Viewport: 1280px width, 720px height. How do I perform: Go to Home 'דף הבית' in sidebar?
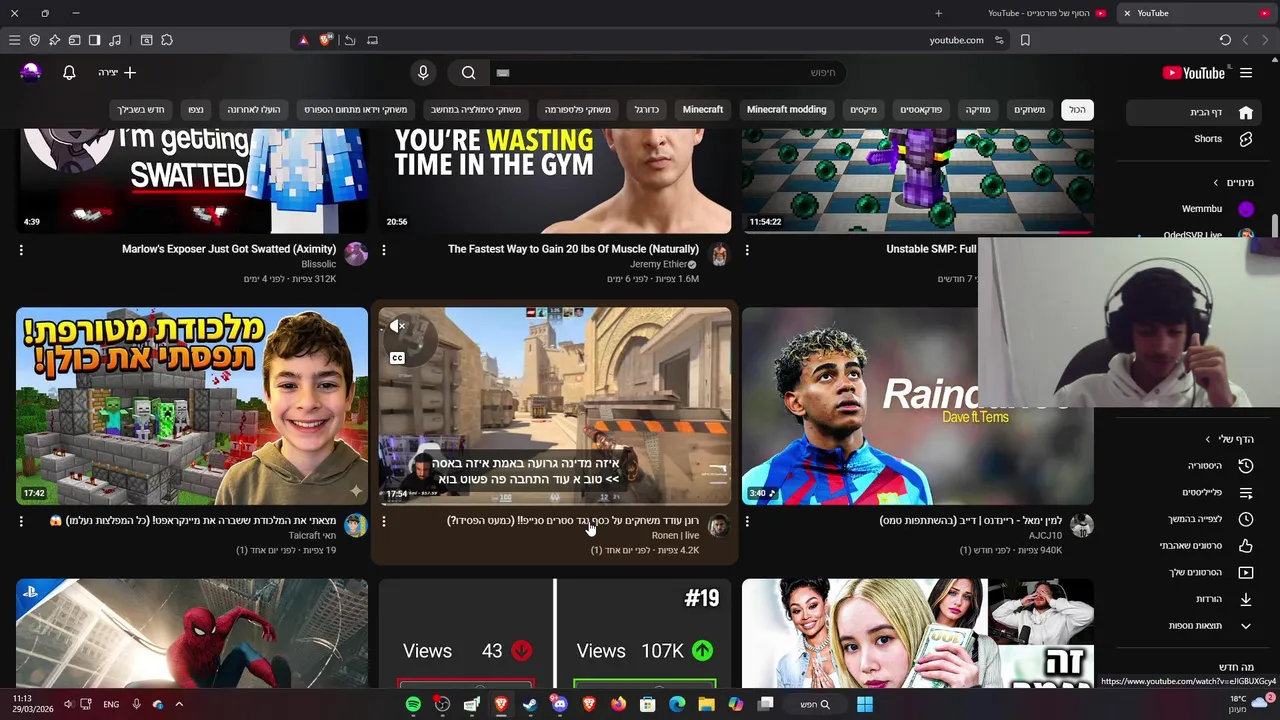pos(1192,112)
